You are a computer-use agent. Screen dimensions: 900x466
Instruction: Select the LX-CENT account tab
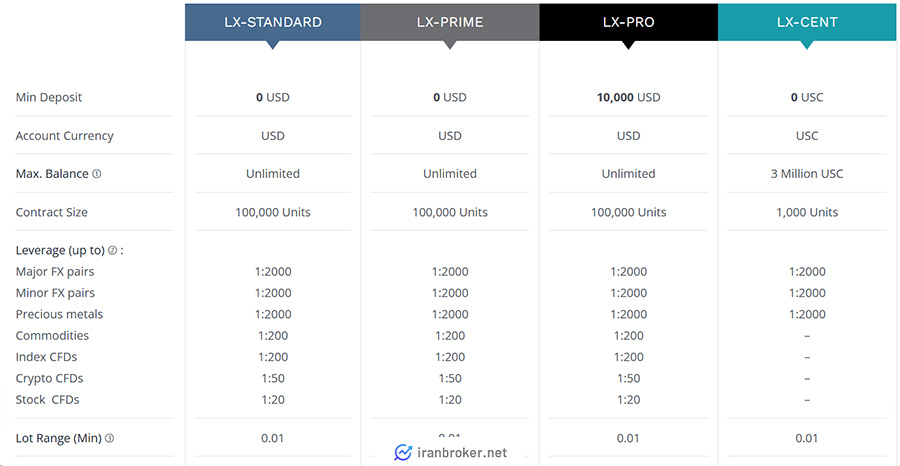click(807, 22)
